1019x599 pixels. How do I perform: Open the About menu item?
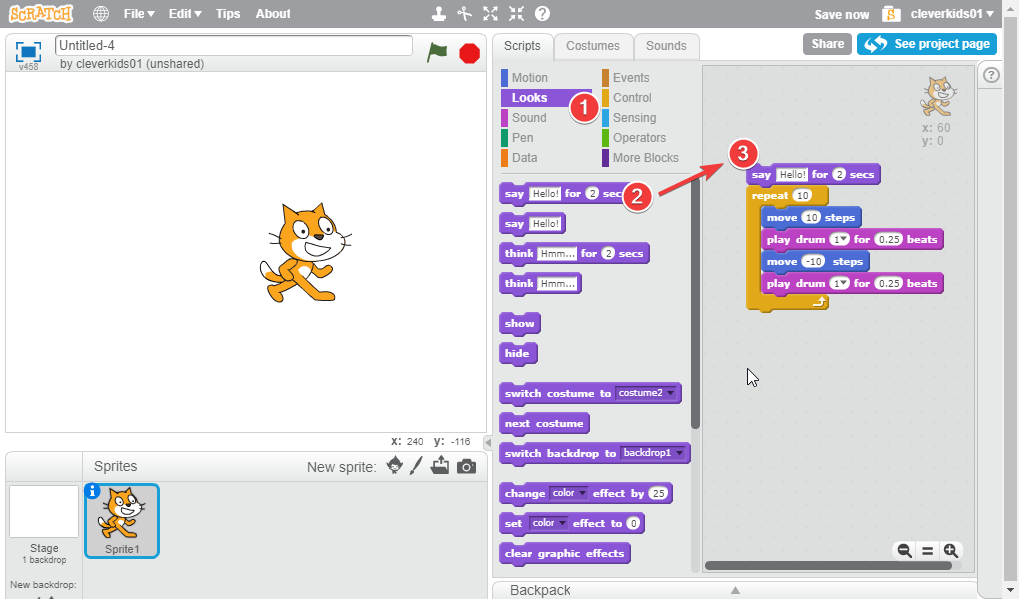(x=273, y=14)
